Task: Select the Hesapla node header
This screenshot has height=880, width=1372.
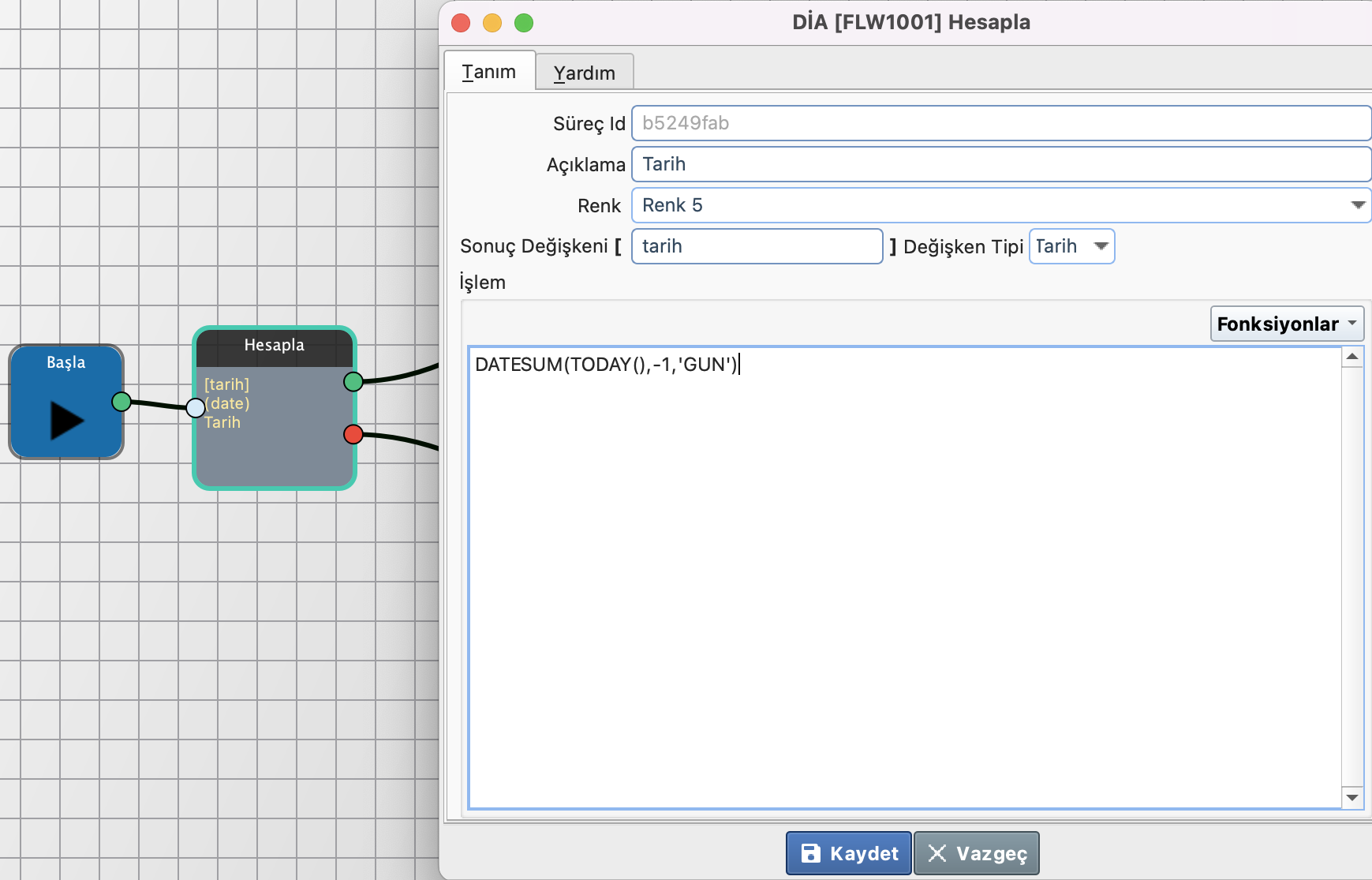Action: [274, 346]
